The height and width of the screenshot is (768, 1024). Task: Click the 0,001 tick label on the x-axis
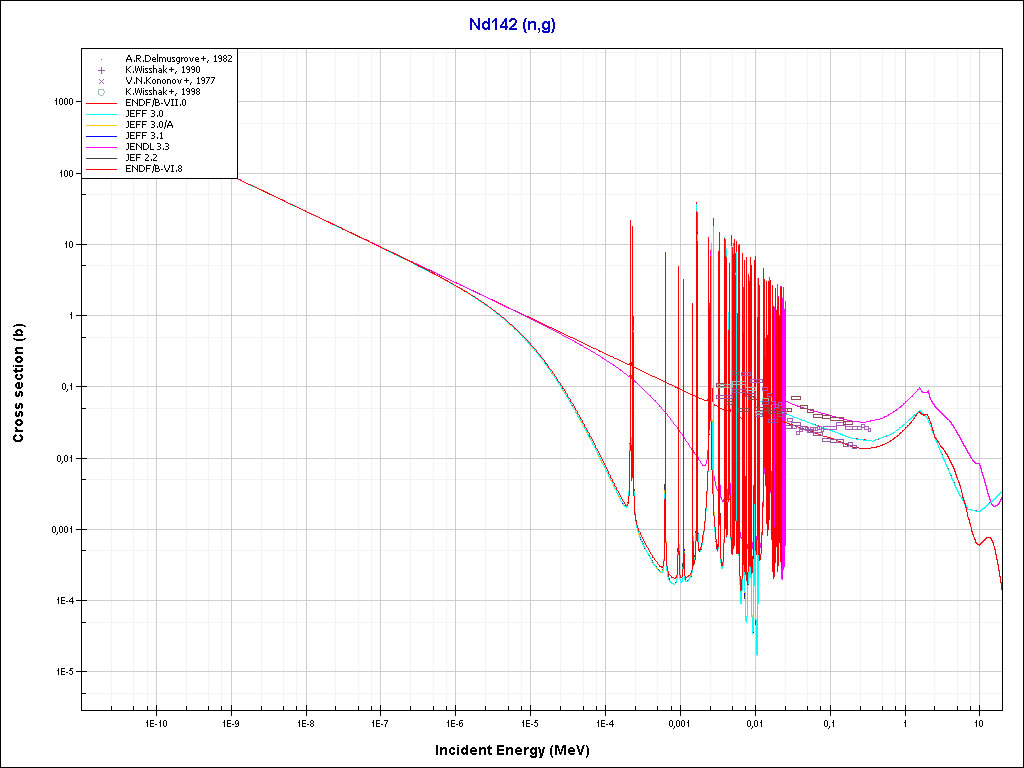(679, 723)
